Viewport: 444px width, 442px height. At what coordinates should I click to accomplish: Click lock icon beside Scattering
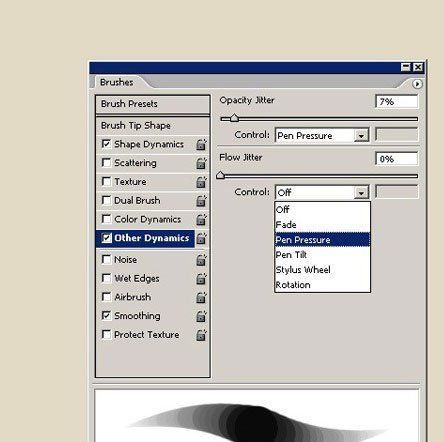201,163
